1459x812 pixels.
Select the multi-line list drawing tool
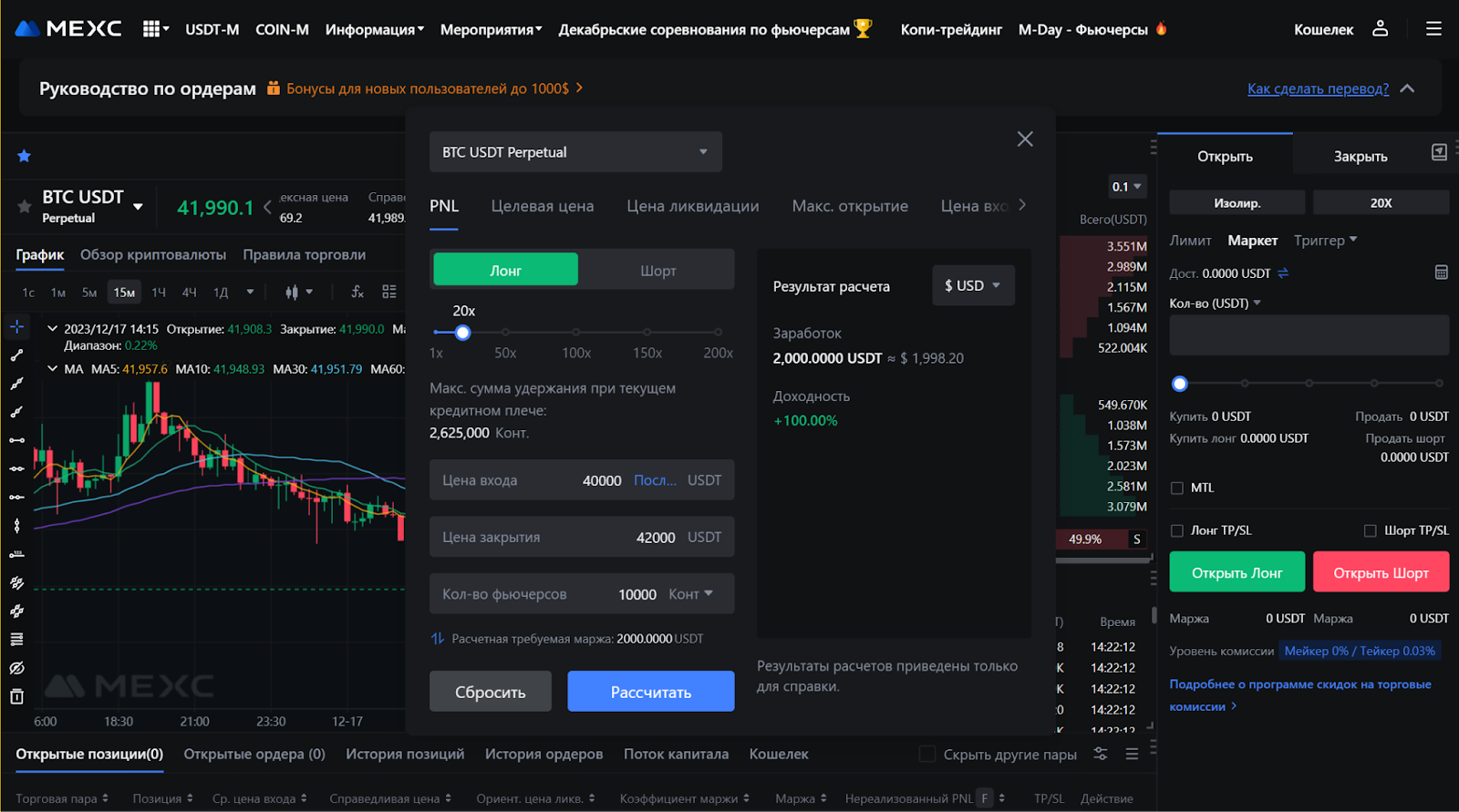click(16, 640)
